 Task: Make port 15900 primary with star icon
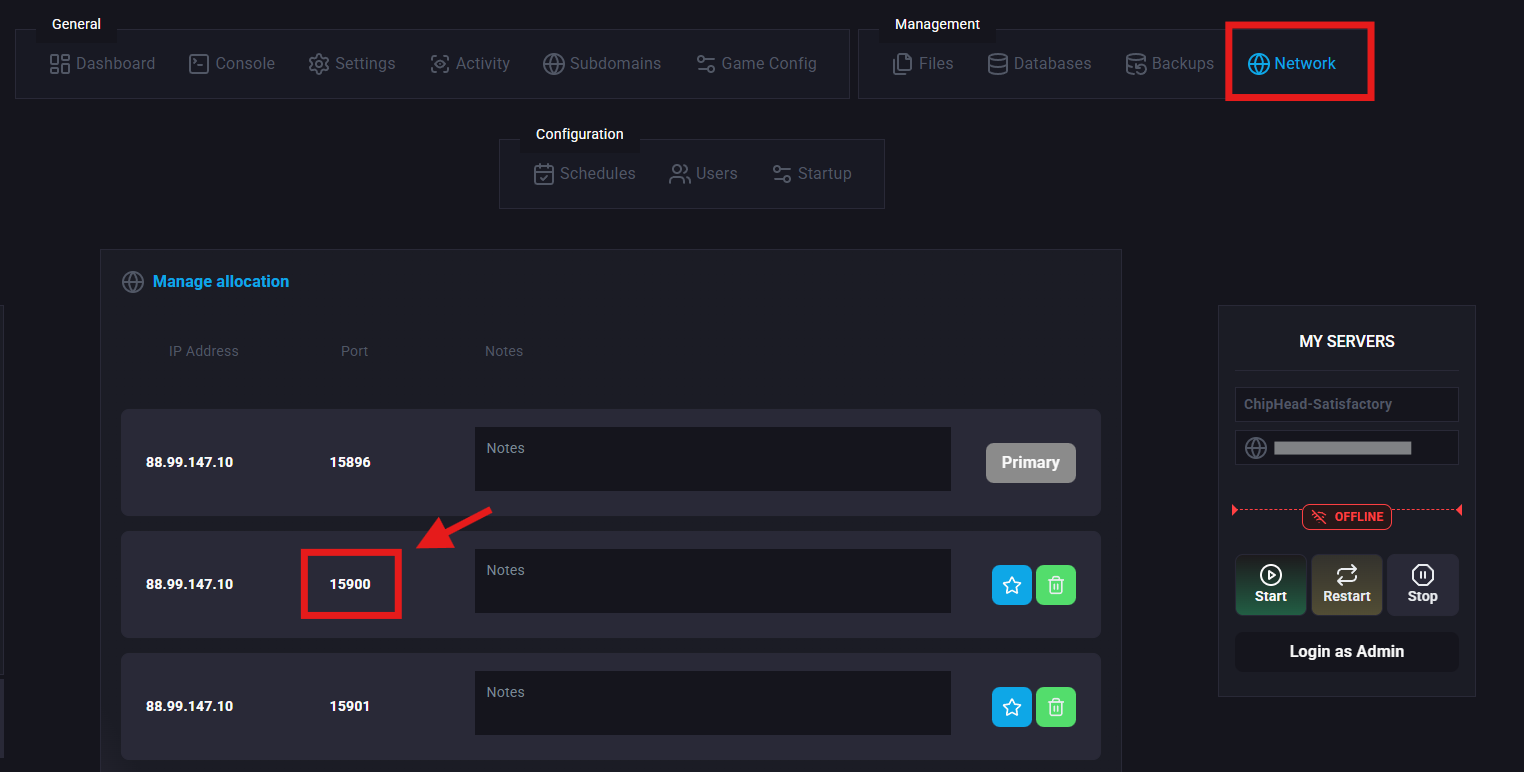[x=1012, y=585]
